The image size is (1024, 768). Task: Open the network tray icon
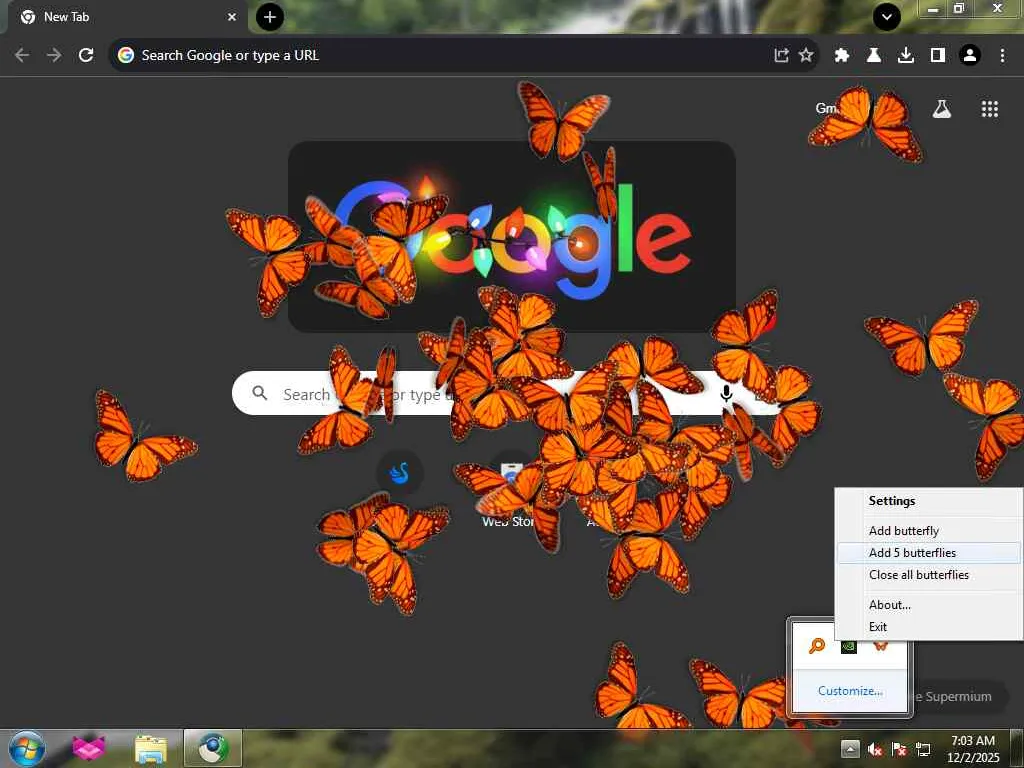pyautogui.click(x=923, y=750)
